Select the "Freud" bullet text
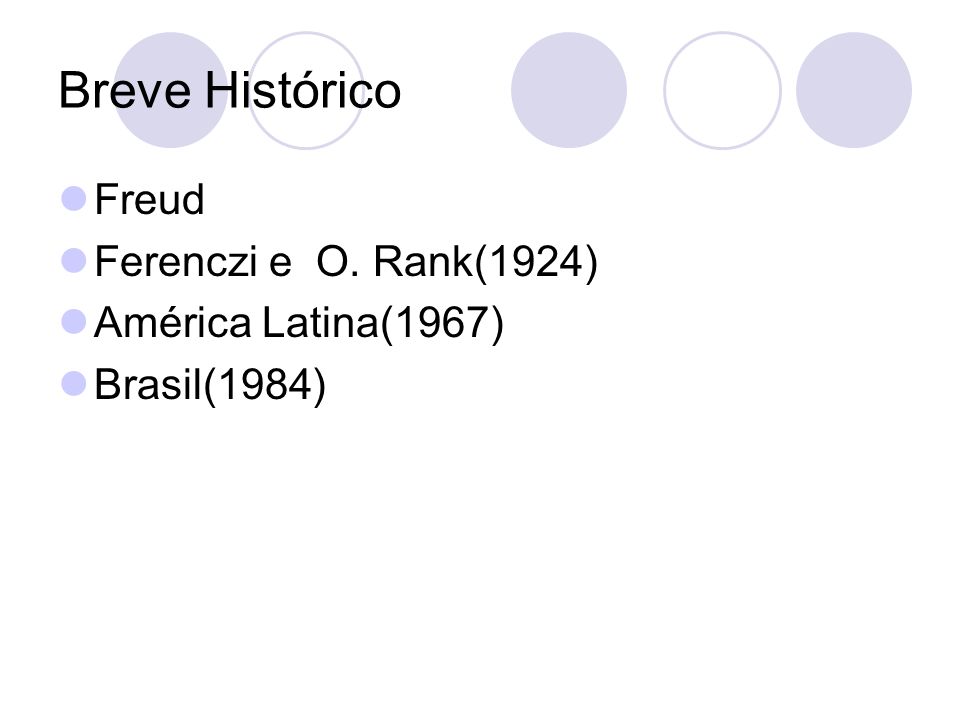The height and width of the screenshot is (720, 960). click(149, 200)
